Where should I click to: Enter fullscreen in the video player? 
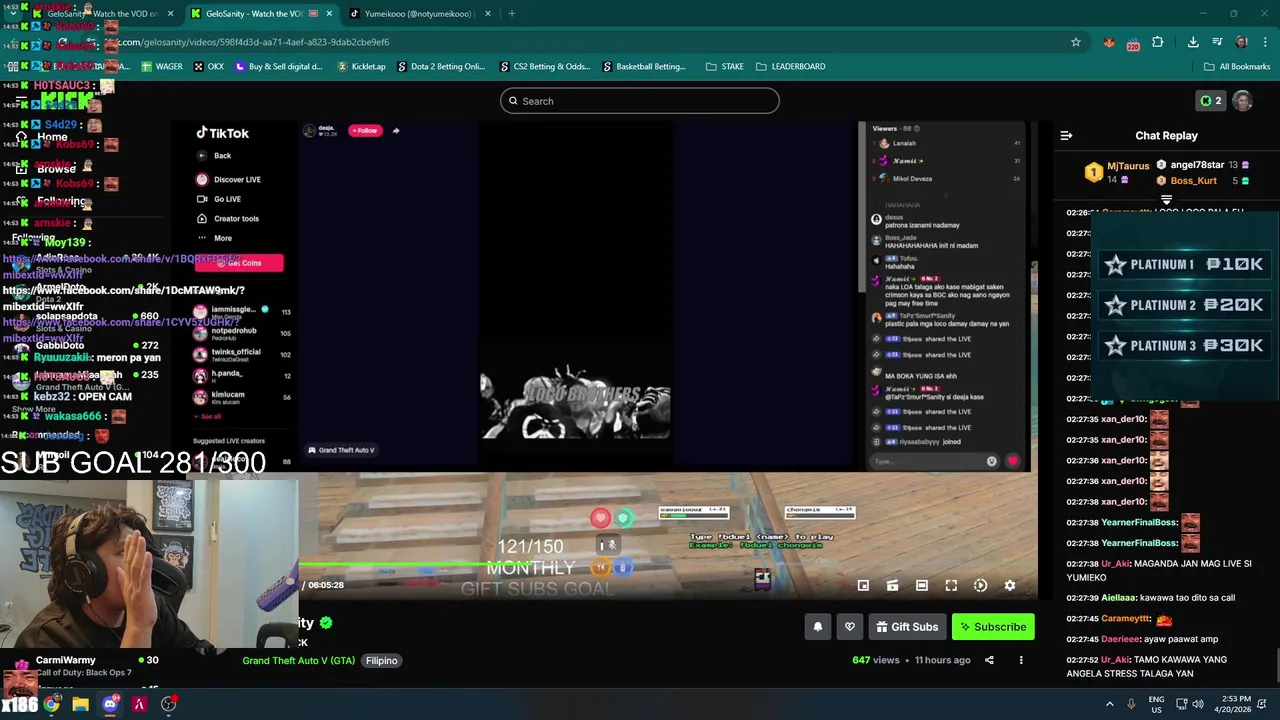(x=951, y=586)
